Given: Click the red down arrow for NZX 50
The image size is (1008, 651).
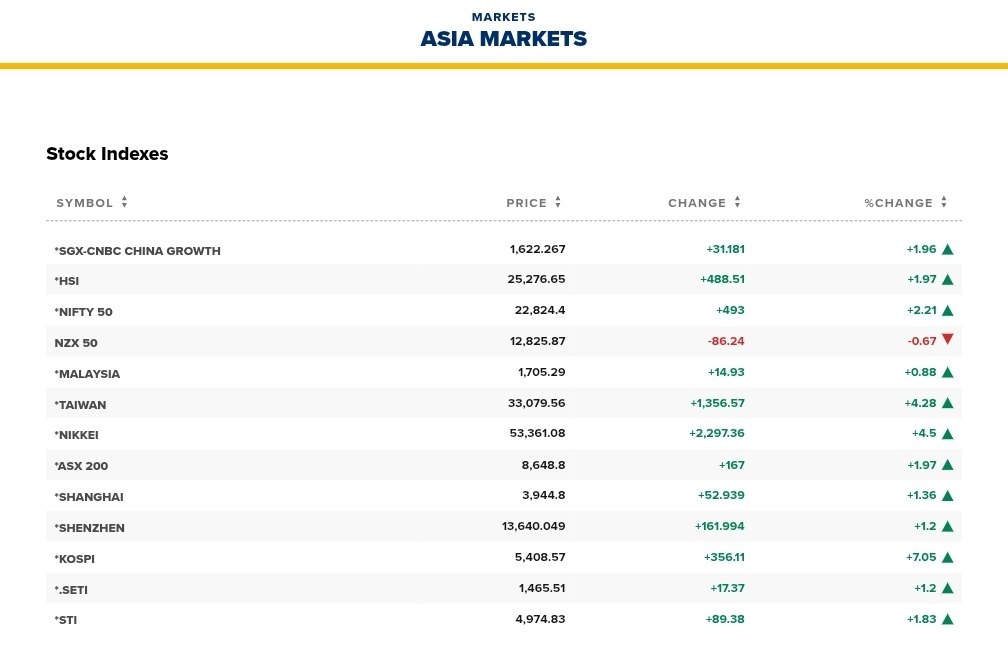Looking at the screenshot, I should 947,340.
